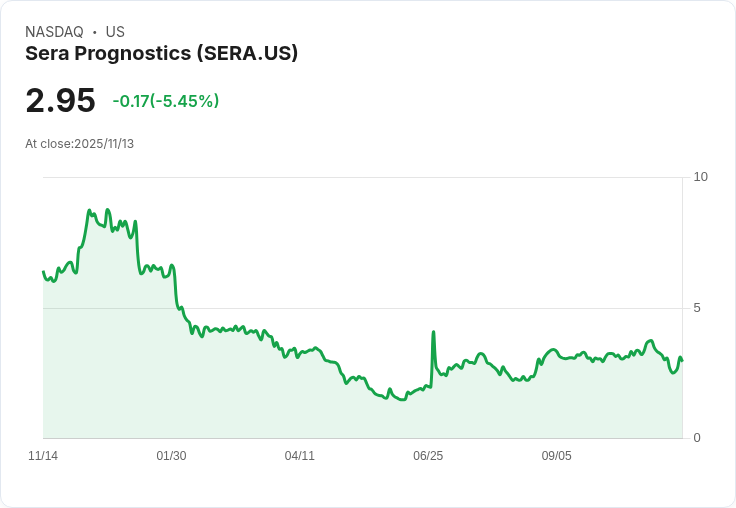Click the leftmost start of the price line

(43, 272)
